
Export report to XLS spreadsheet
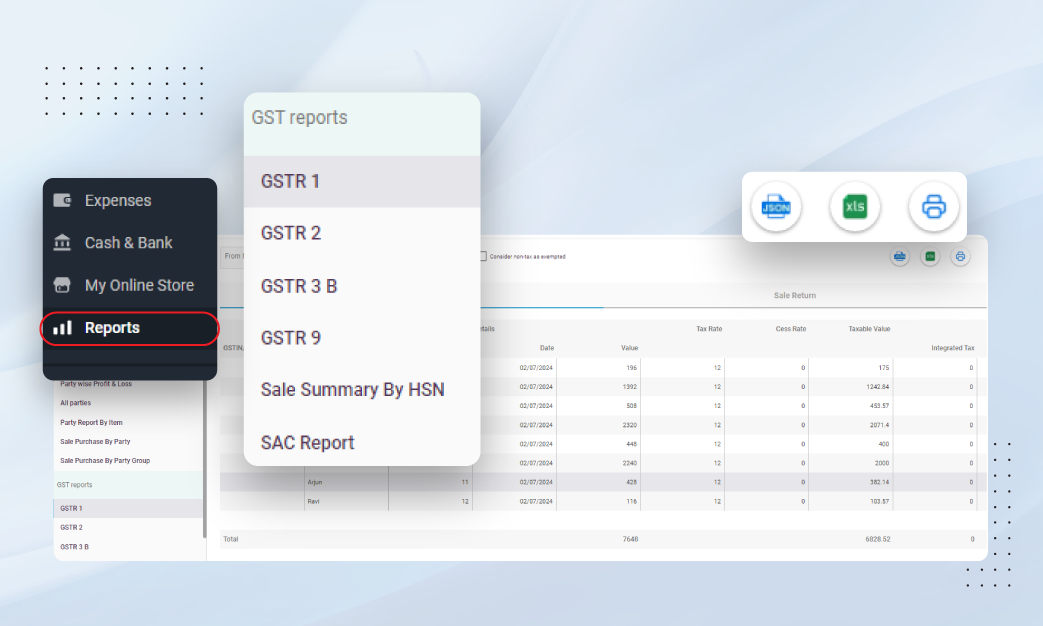tap(855, 207)
